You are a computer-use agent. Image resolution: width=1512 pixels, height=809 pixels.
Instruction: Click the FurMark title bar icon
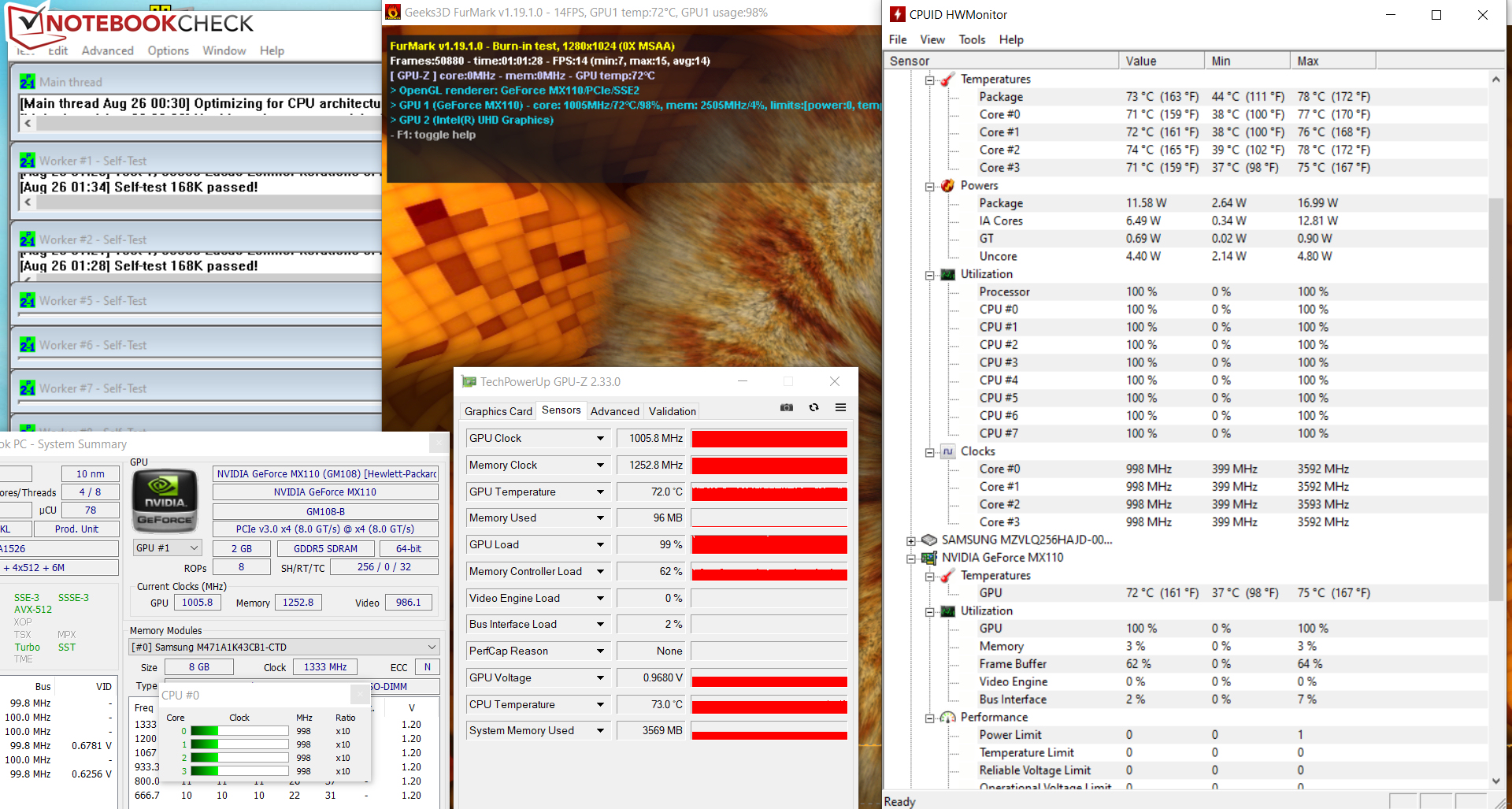[393, 12]
